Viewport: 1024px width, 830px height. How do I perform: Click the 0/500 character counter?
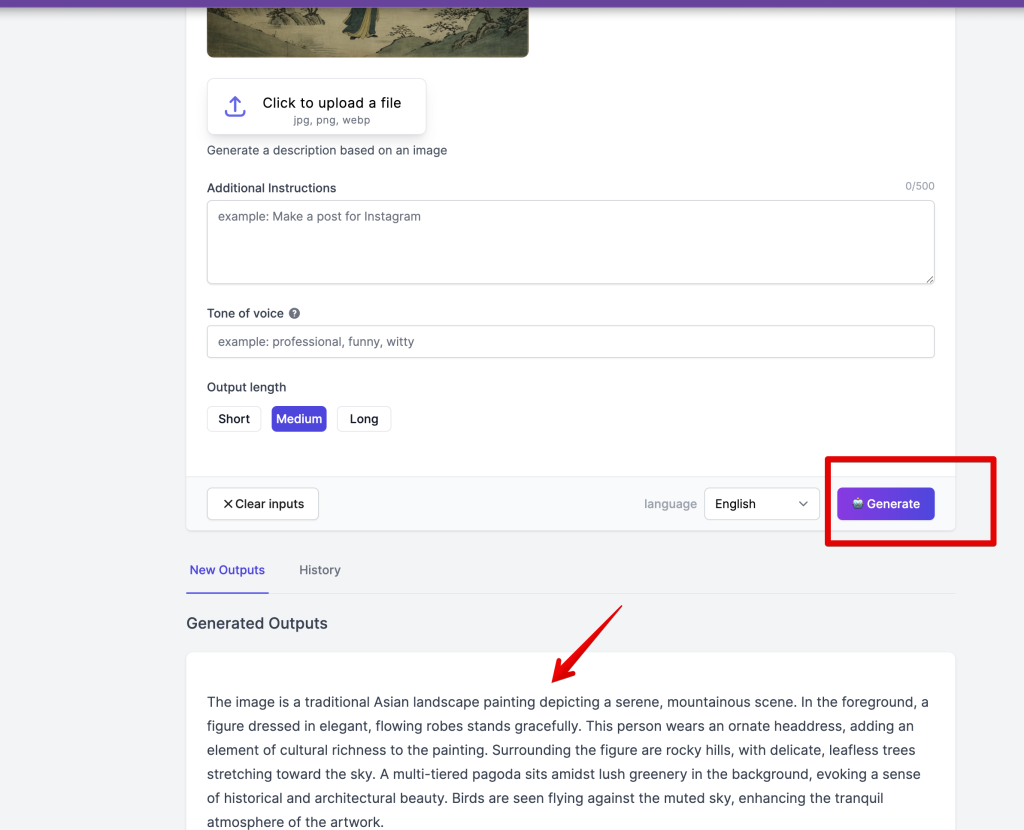point(919,186)
